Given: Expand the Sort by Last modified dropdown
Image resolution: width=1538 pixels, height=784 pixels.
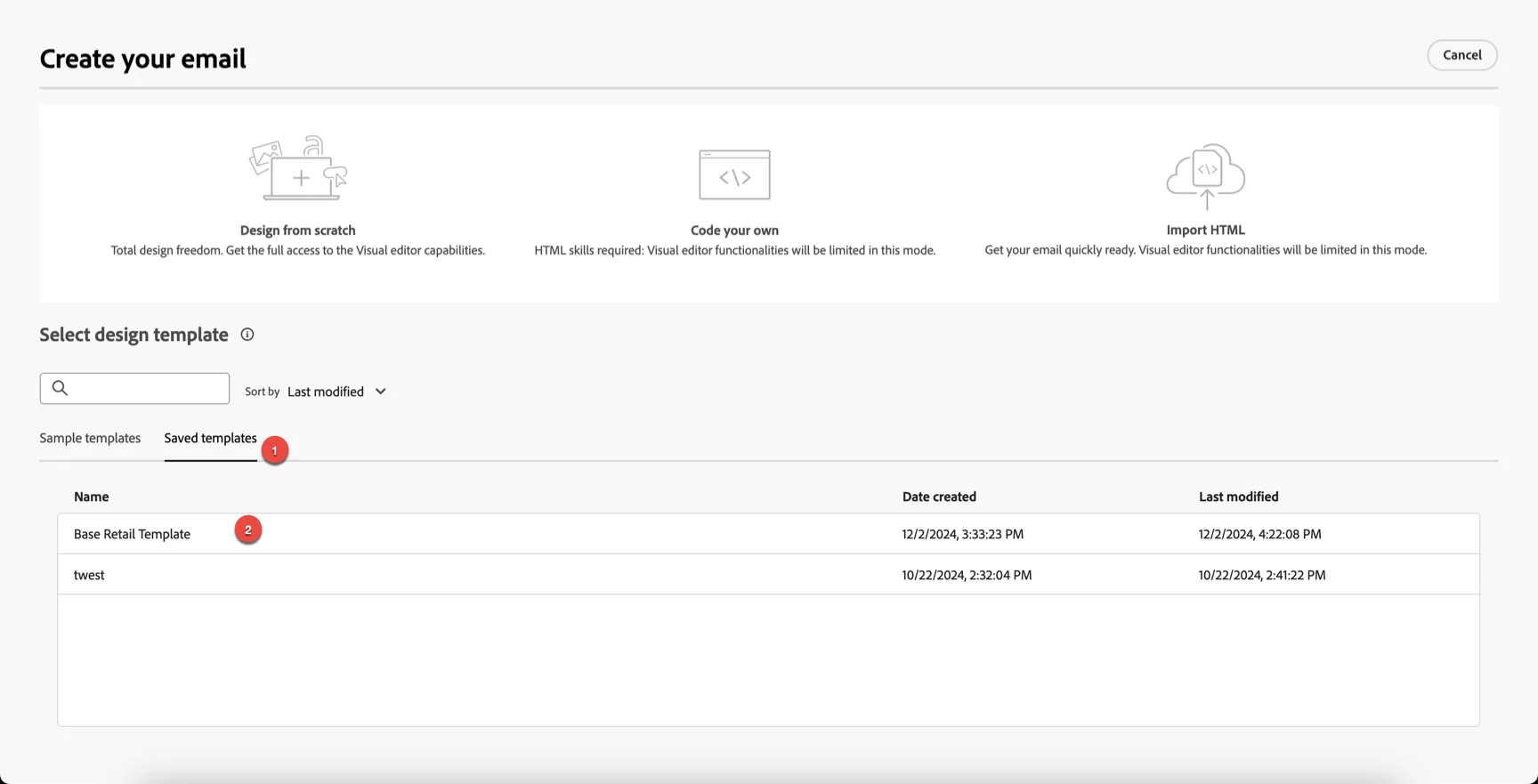Looking at the screenshot, I should point(336,392).
